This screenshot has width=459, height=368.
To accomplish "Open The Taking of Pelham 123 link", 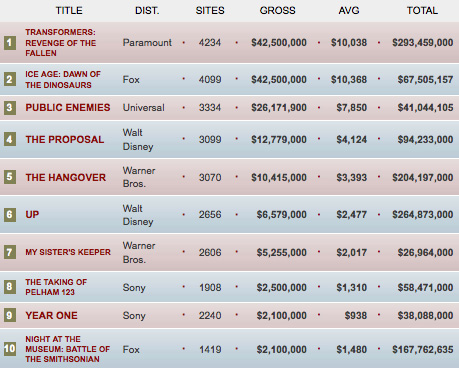I will [56, 287].
